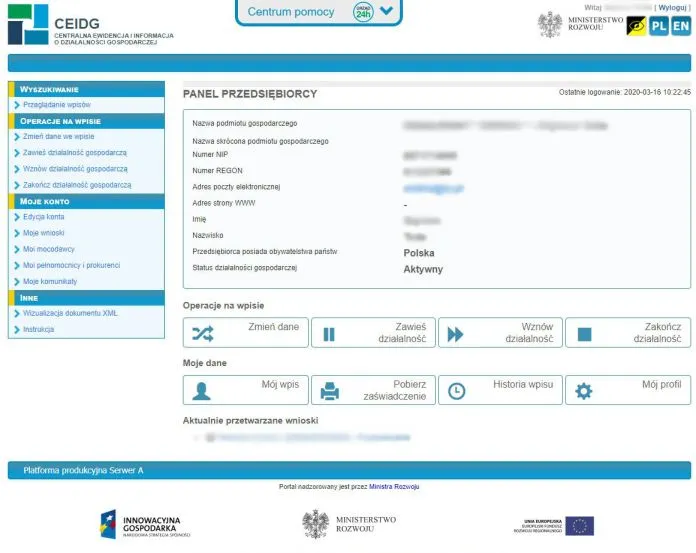Click the Platforma produkcyjna Serwer A text

[83, 470]
